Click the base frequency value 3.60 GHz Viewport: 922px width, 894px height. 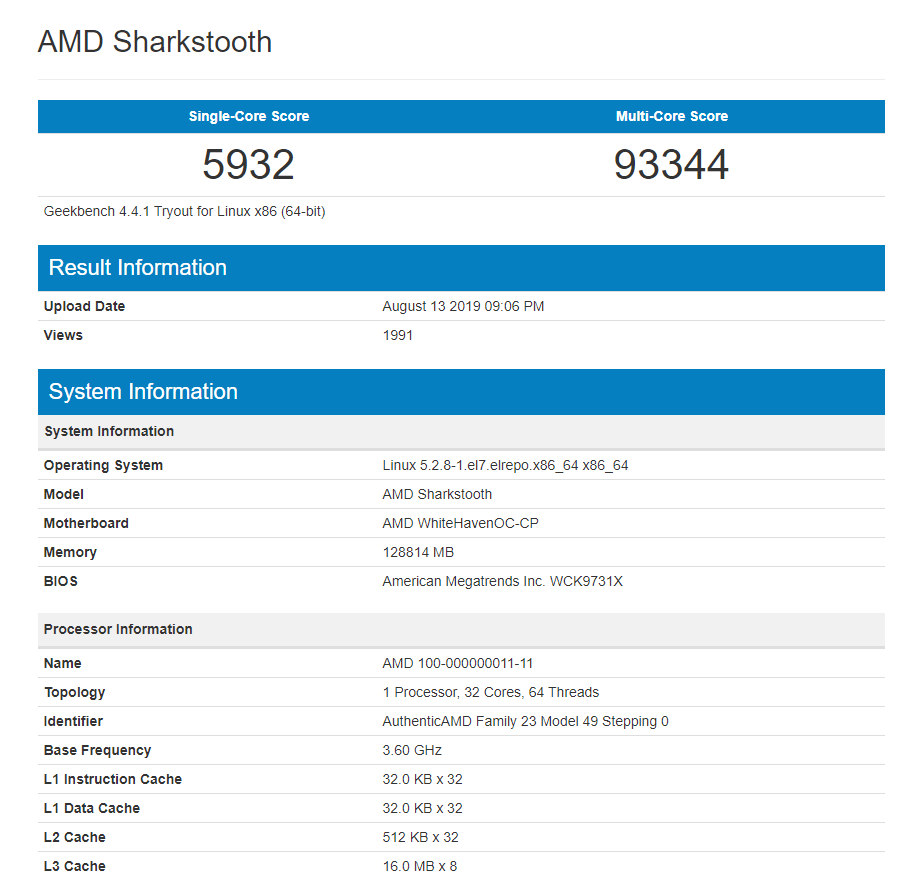pos(412,750)
